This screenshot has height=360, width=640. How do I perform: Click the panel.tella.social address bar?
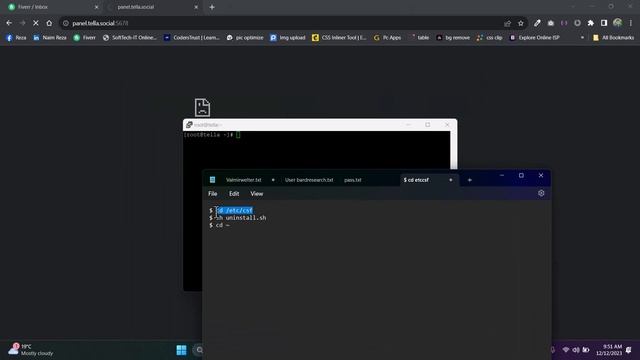282,23
